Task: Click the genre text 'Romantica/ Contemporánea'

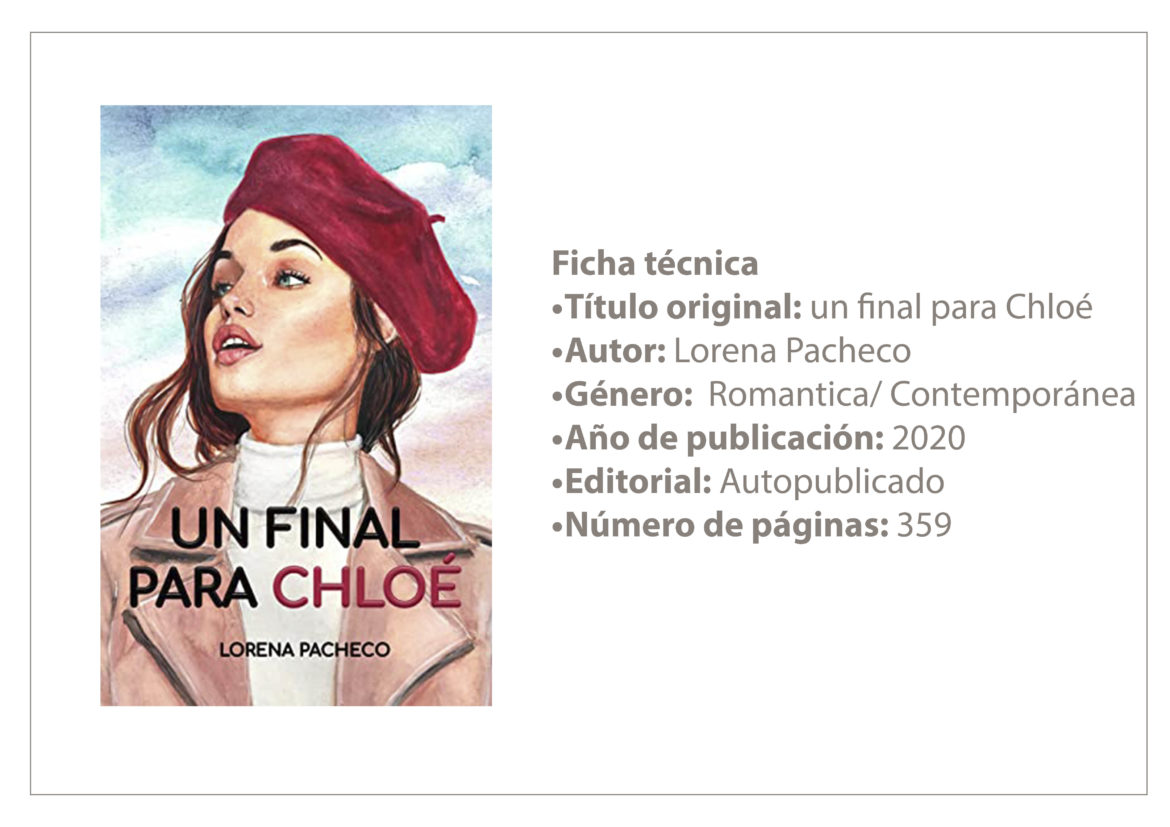Action: pyautogui.click(x=922, y=394)
